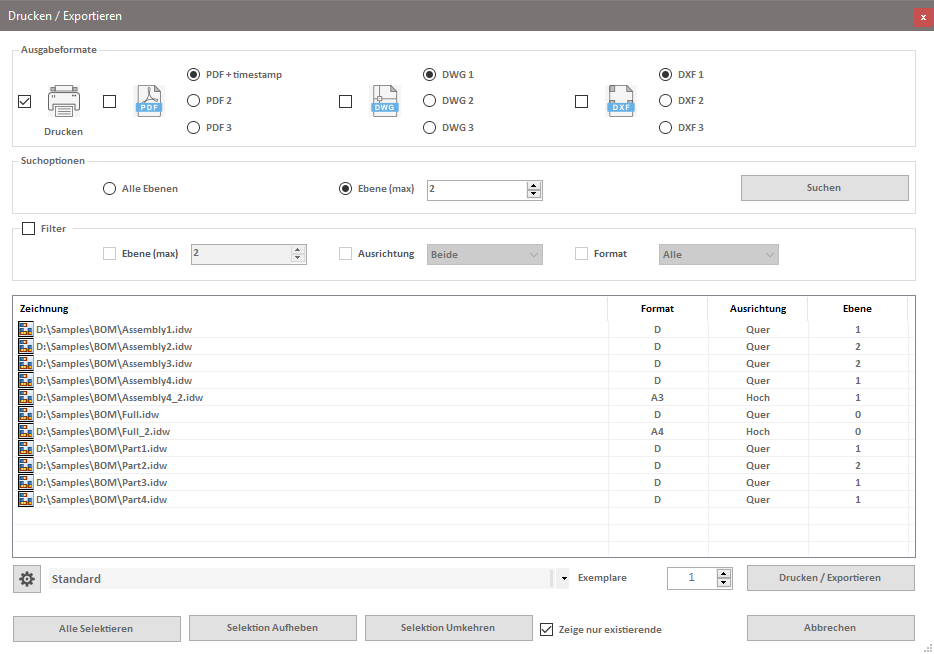The height and width of the screenshot is (654, 934).
Task: Click the PDF file format icon
Action: [x=149, y=101]
